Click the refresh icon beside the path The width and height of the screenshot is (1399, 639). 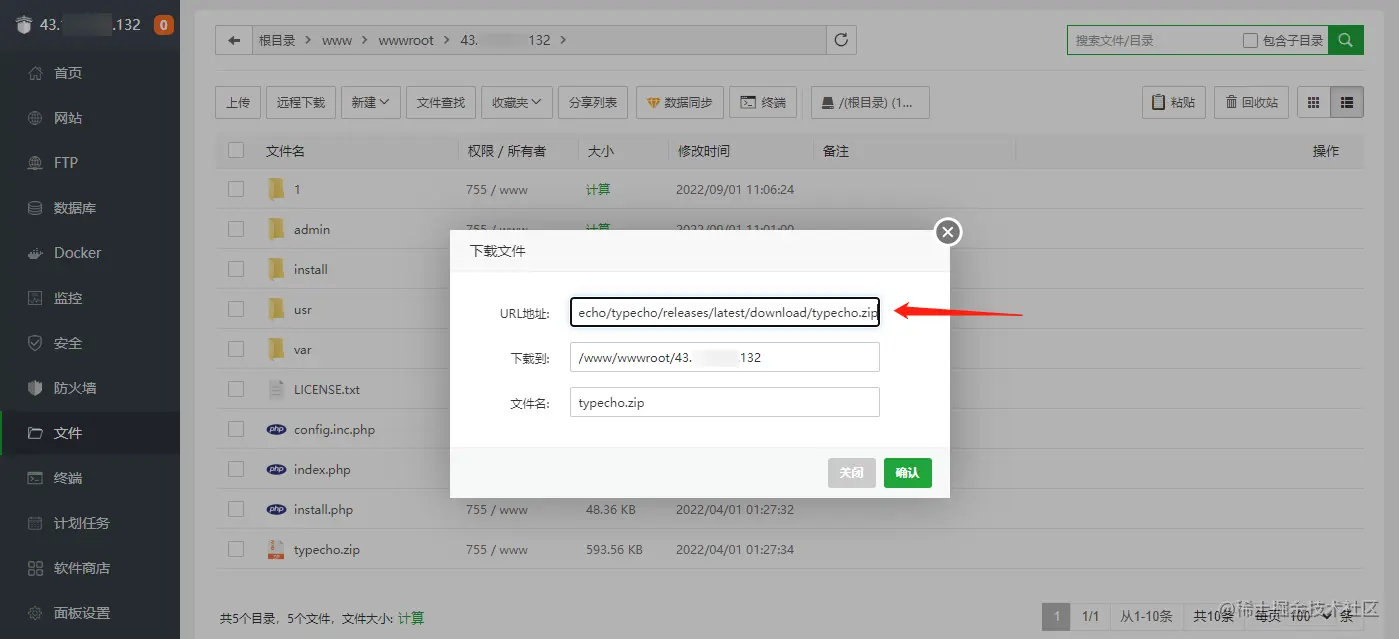841,40
